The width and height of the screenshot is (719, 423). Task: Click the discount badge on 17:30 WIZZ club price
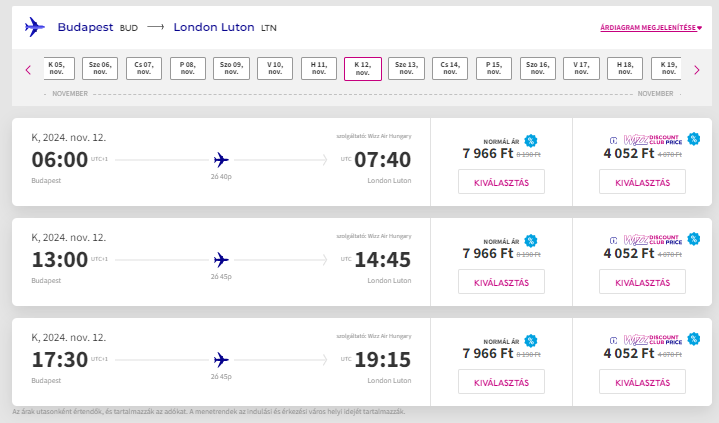(694, 339)
